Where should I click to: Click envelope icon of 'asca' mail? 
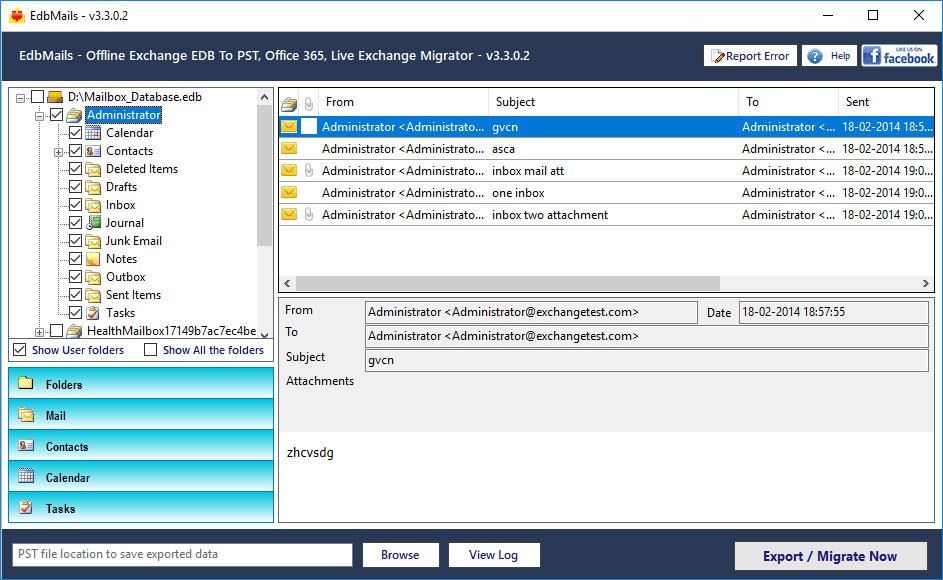pos(289,148)
